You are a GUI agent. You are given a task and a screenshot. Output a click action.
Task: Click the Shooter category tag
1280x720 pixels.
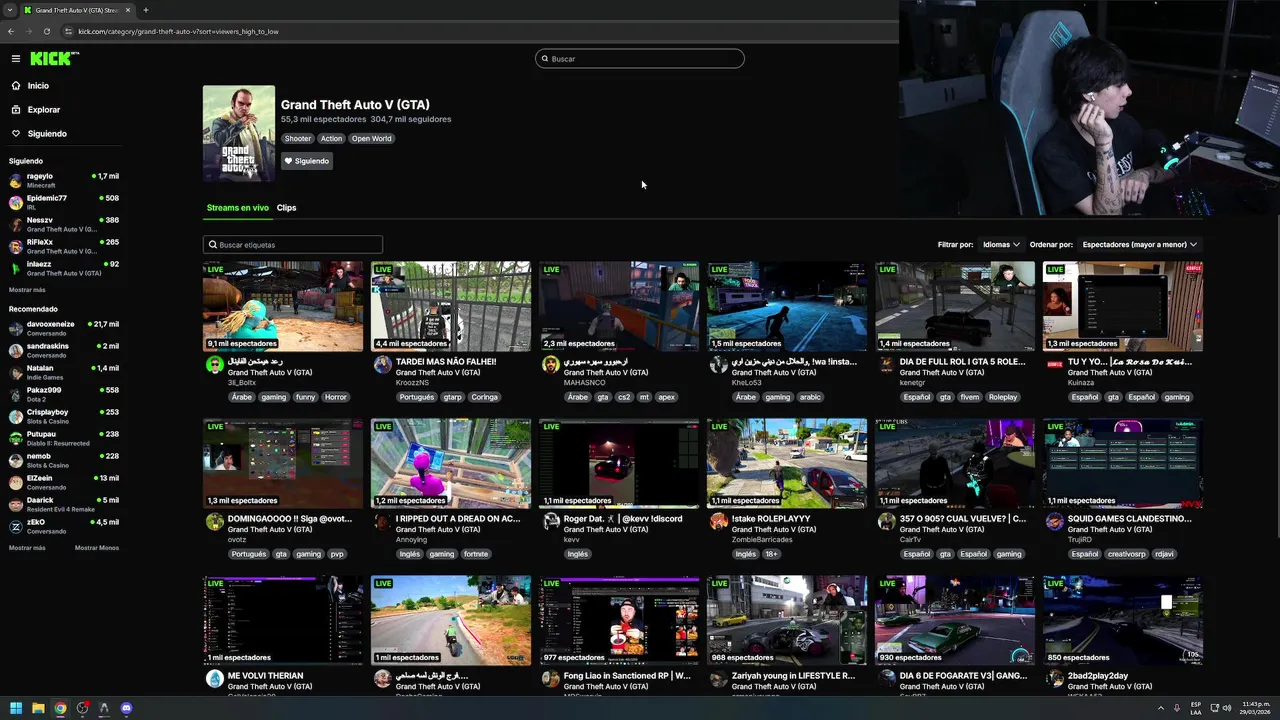click(298, 139)
